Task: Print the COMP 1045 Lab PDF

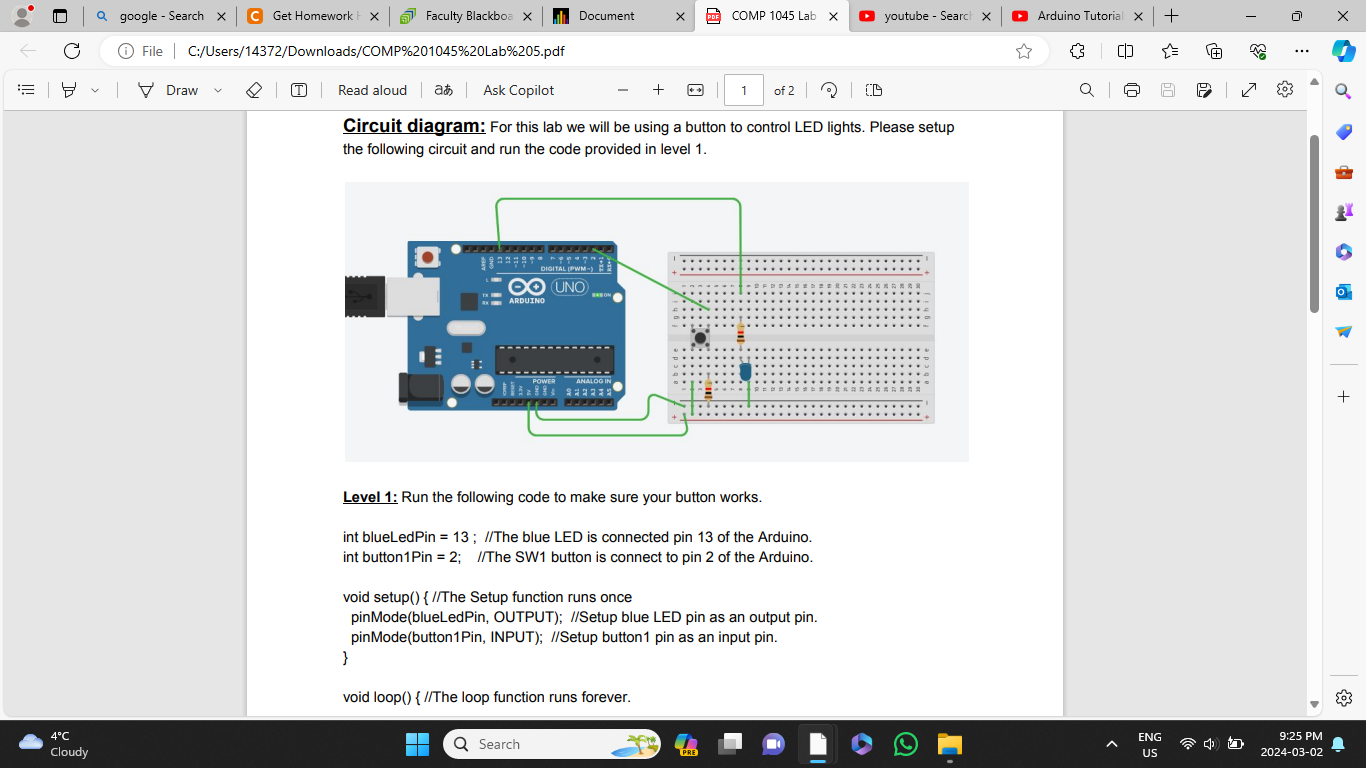Action: point(1131,89)
